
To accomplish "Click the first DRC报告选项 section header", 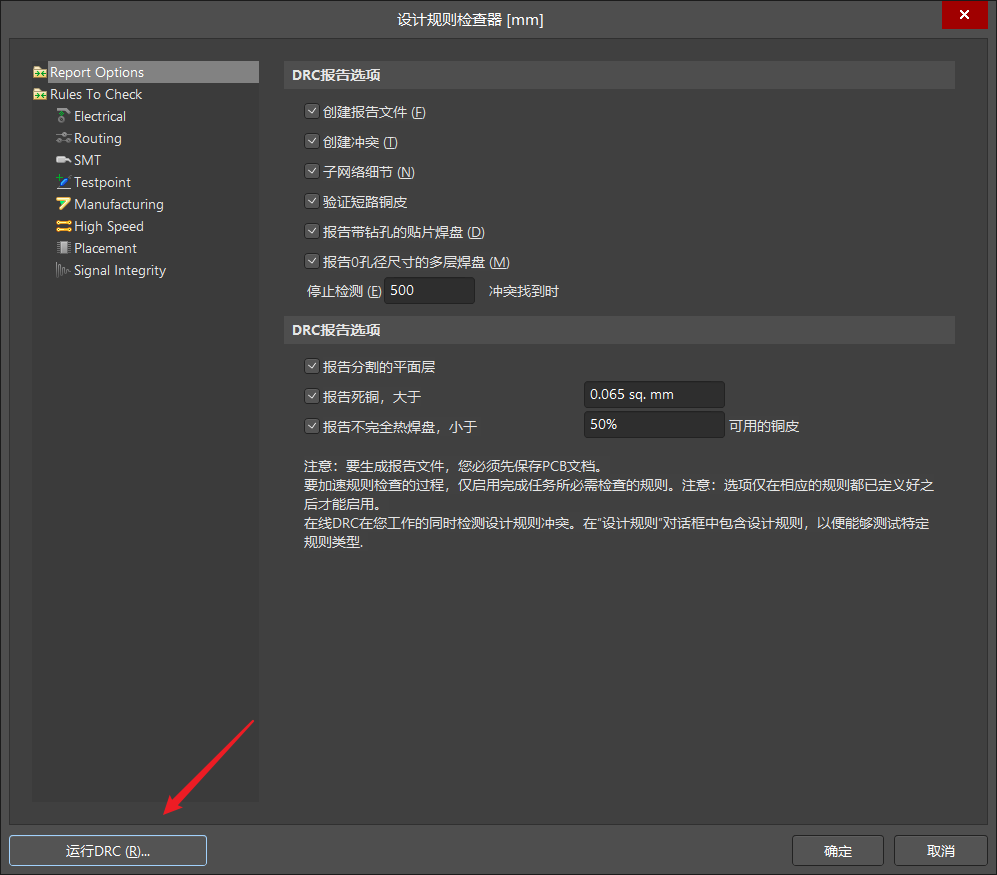I will click(619, 75).
